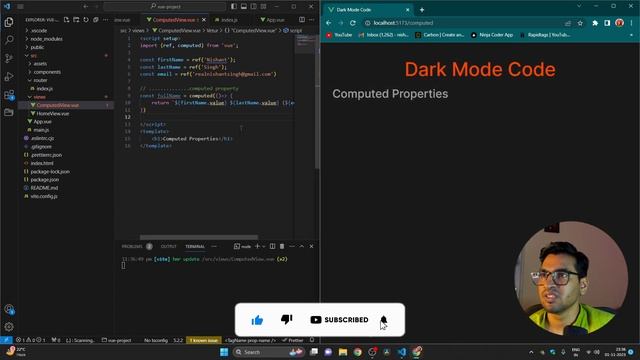Select ComputedView.vue in the file tree
640x360 pixels.
point(58,105)
